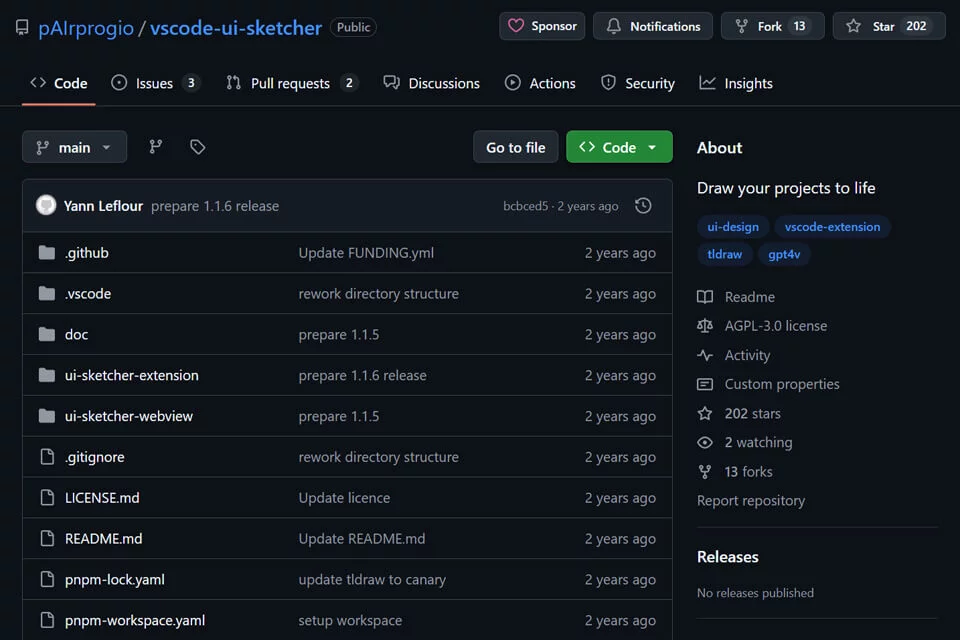This screenshot has height=640, width=960.
Task: Open the pnpm-workspace.yaml file
Action: click(x=135, y=620)
